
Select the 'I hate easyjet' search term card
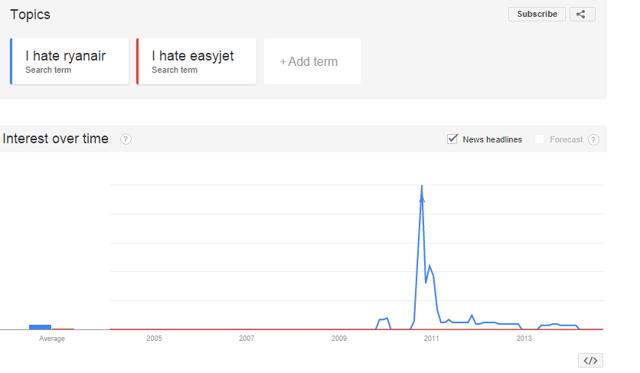pos(197,61)
